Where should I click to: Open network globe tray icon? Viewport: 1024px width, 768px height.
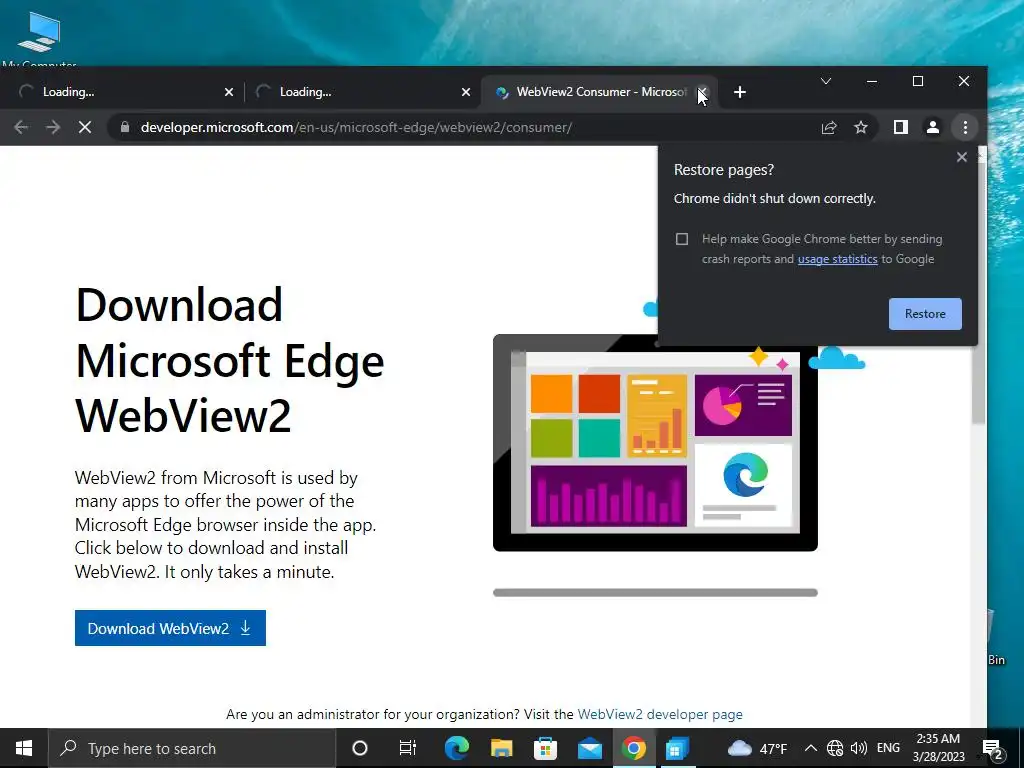[x=835, y=748]
